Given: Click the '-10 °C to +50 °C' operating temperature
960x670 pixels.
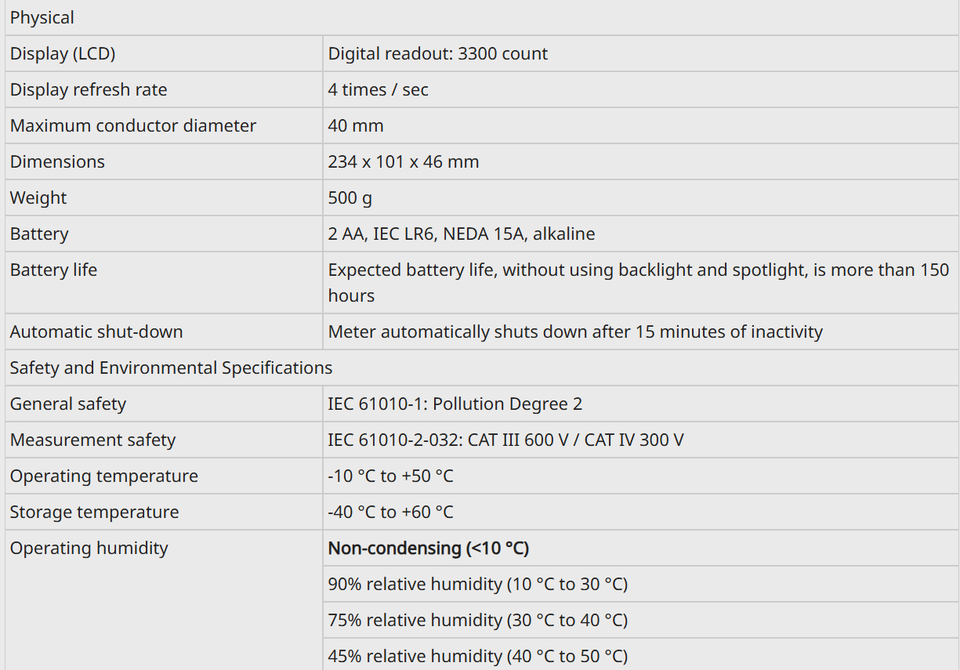Looking at the screenshot, I should (x=391, y=476).
